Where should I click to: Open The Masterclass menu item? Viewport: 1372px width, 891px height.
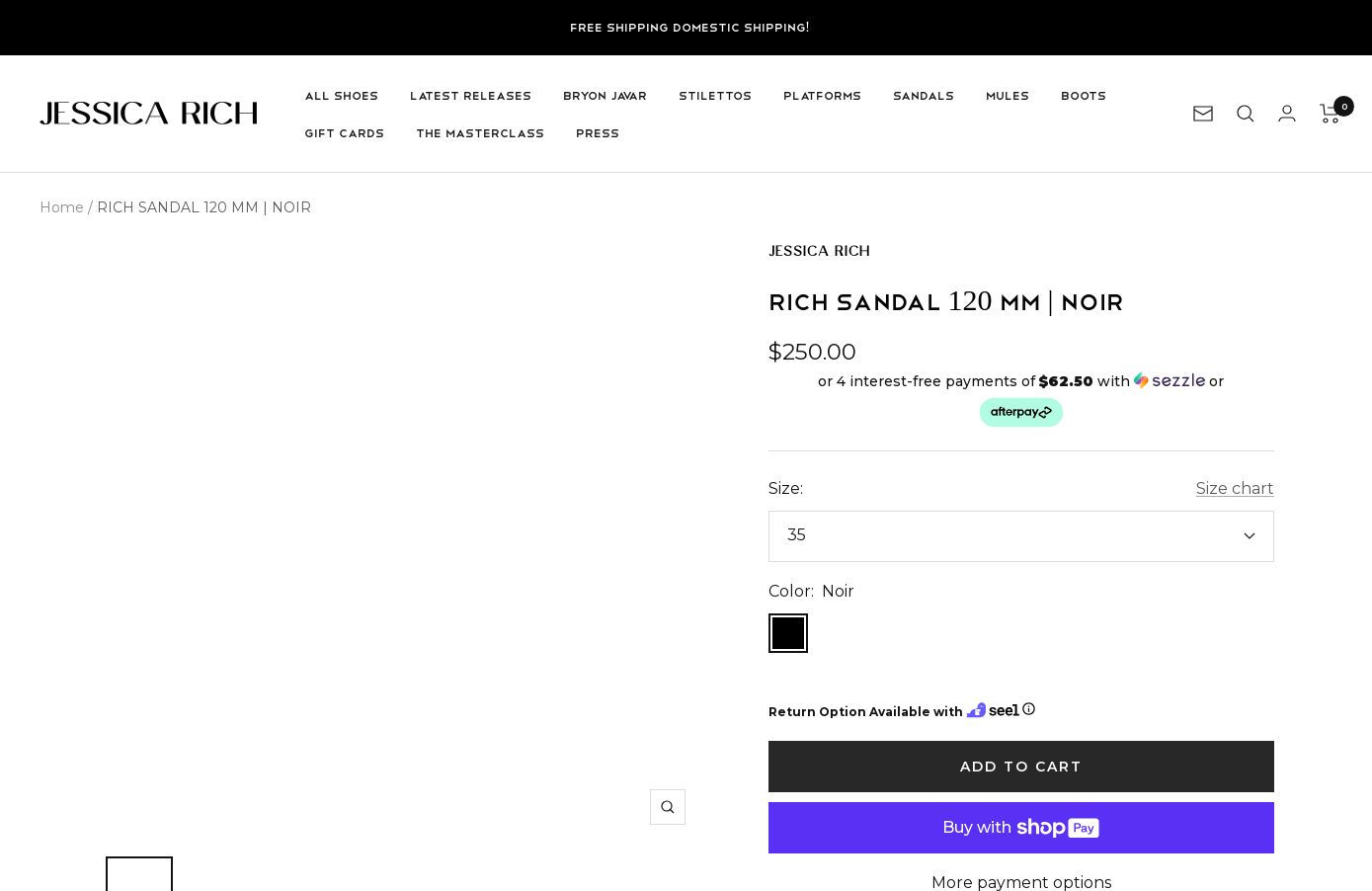(480, 133)
